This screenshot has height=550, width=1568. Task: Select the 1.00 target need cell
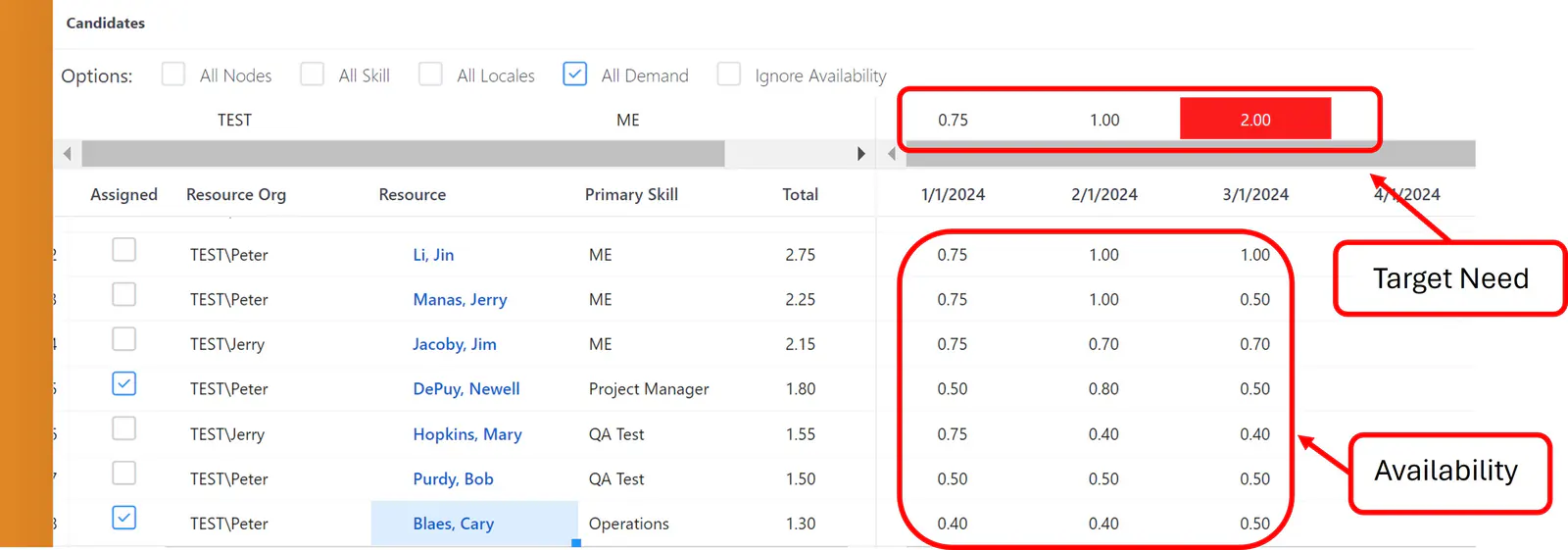pyautogui.click(x=1104, y=120)
